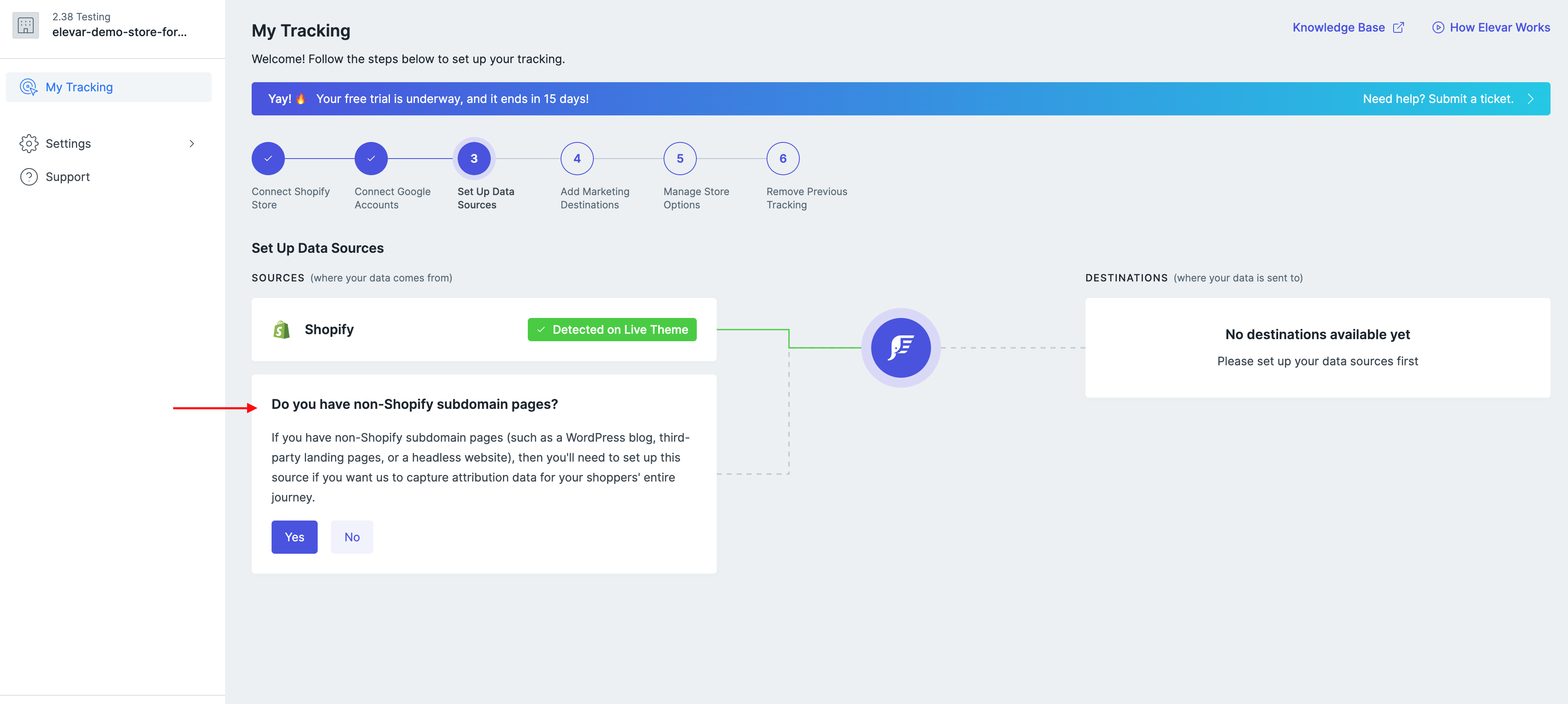Click the store building icon at top left
The image size is (1568, 704).
point(26,25)
